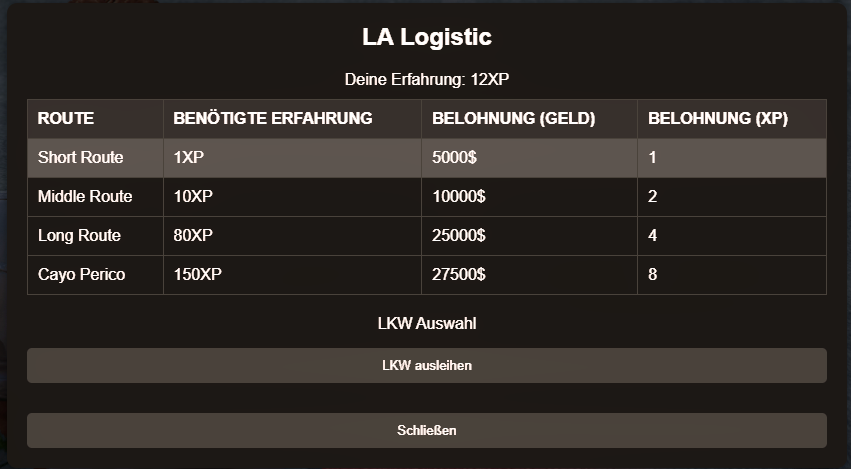The image size is (851, 469).
Task: Click the 80XP required experience cell
Action: (x=194, y=236)
